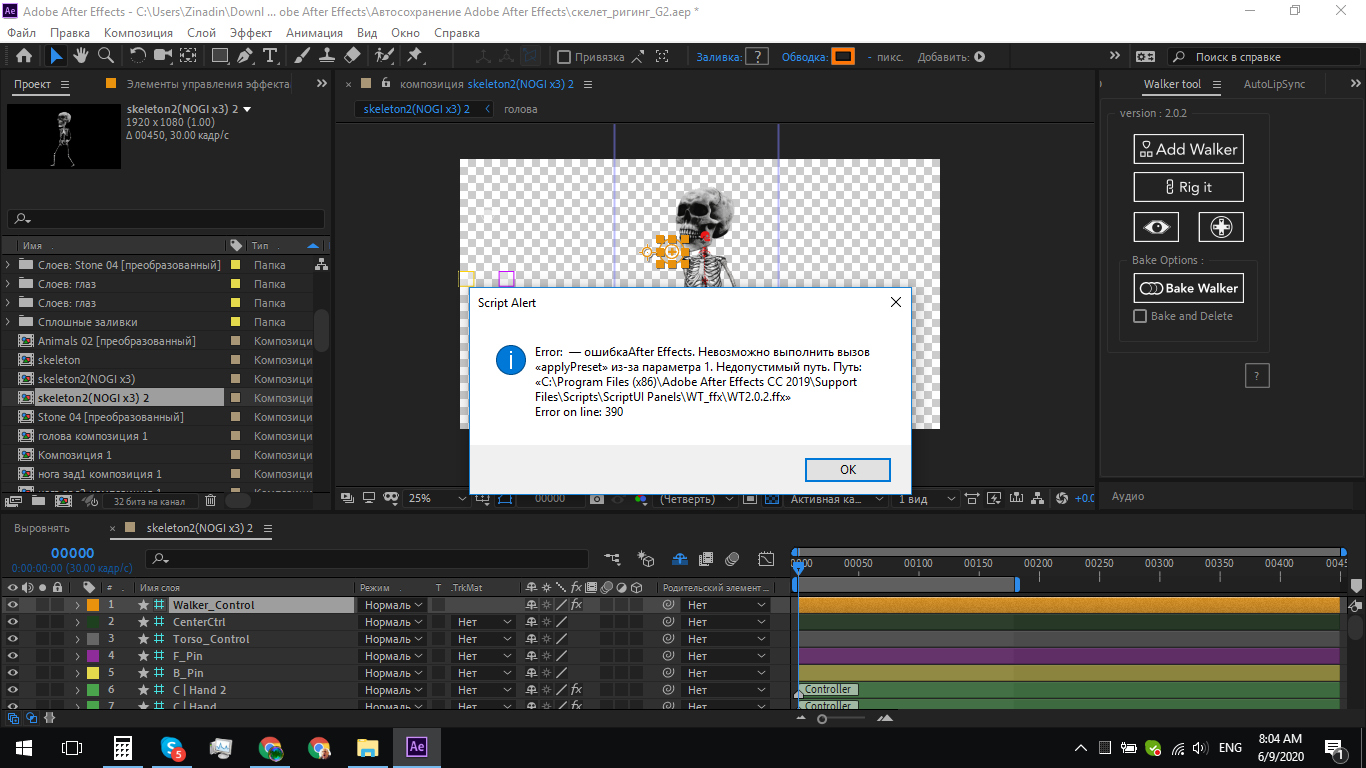Viewport: 1366px width, 768px height.
Task: Click the timeline layer search field
Action: coord(368,559)
